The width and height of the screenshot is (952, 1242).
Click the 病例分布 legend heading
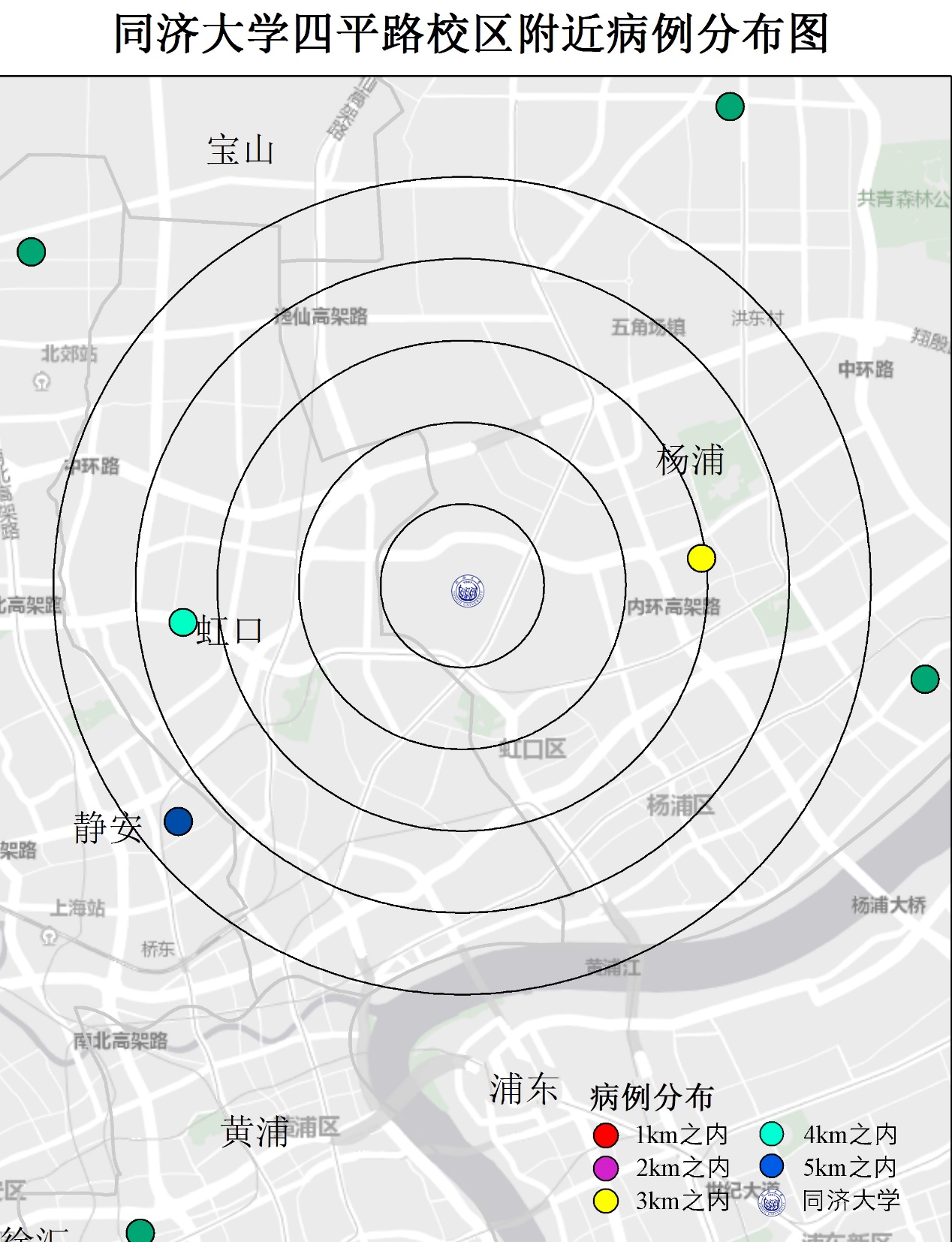652,1097
